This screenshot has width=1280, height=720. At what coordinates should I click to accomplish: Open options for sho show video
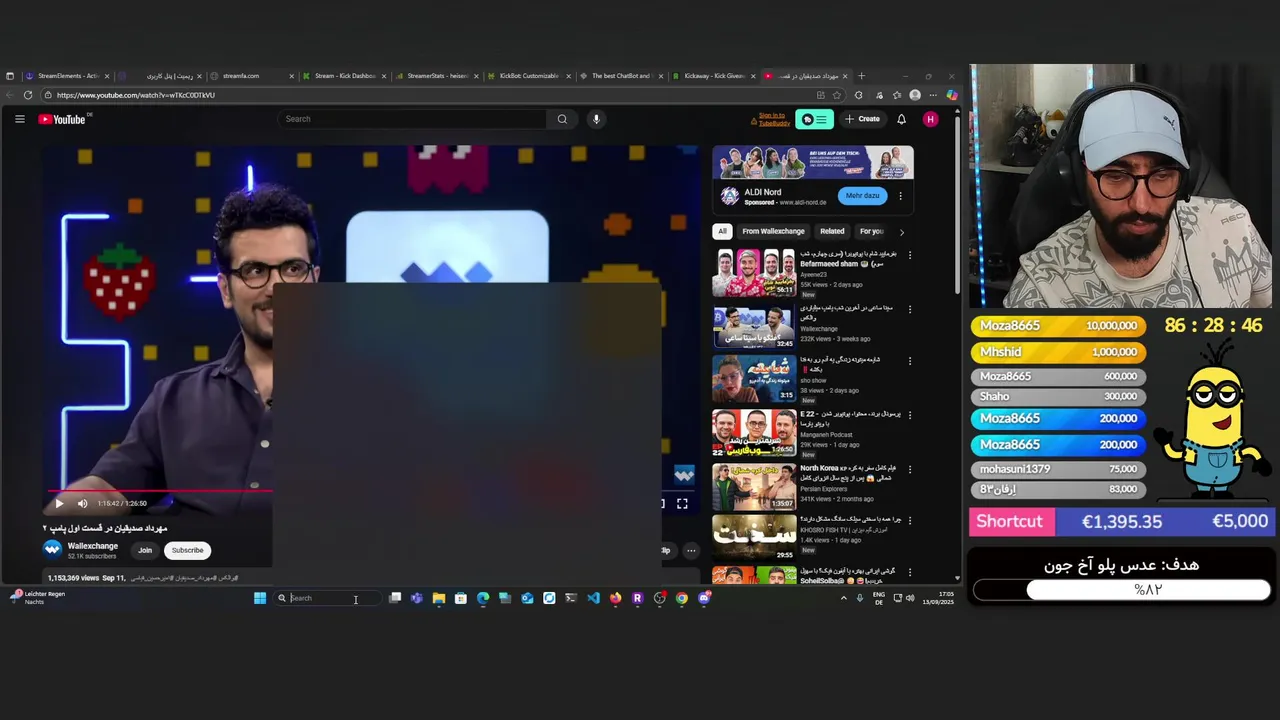[909, 362]
